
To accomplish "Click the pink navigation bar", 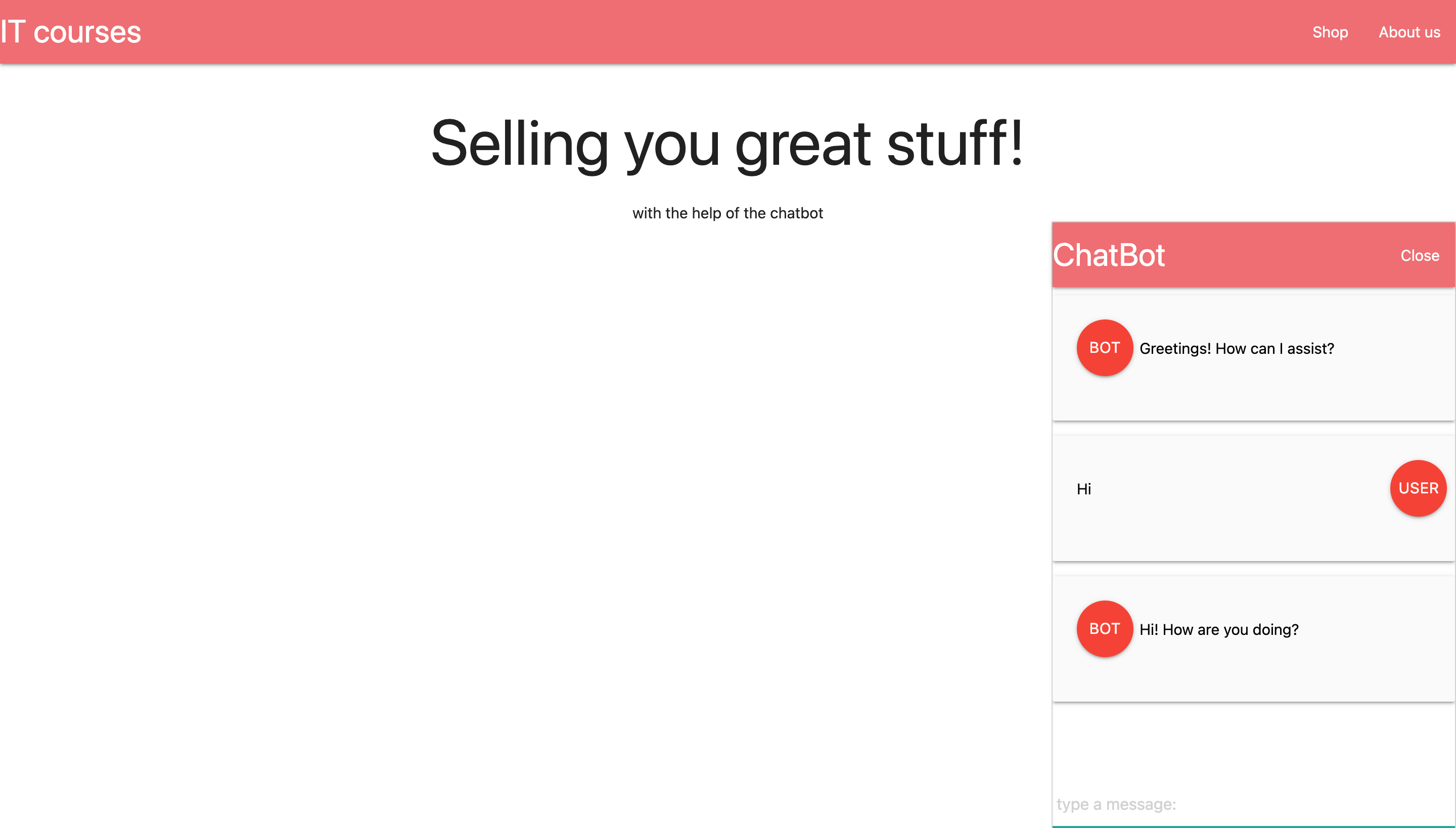I will coord(682,32).
